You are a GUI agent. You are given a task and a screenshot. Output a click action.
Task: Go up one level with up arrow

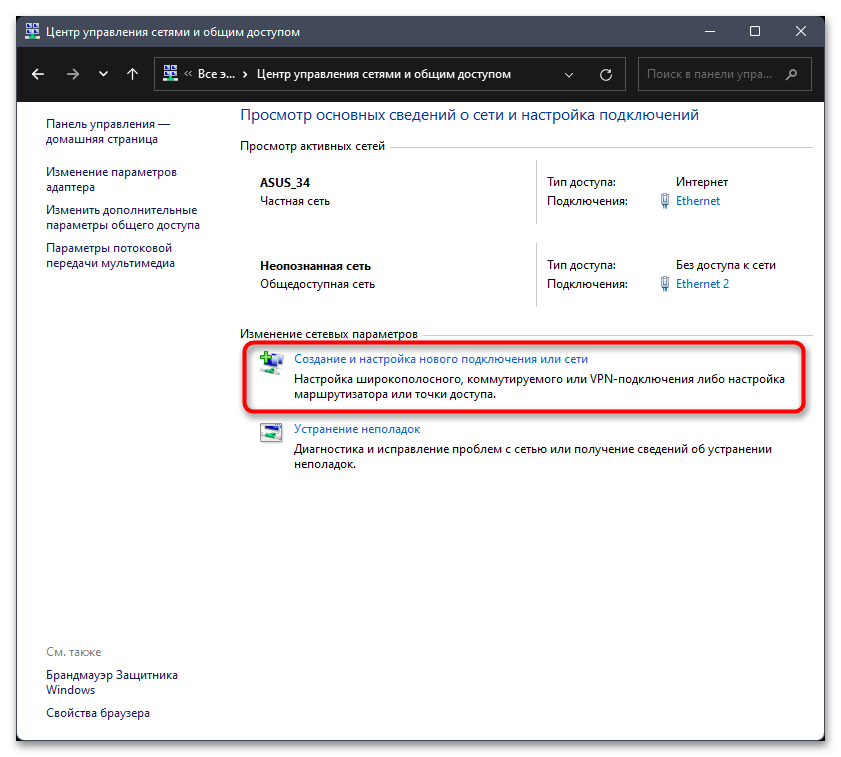tap(132, 74)
